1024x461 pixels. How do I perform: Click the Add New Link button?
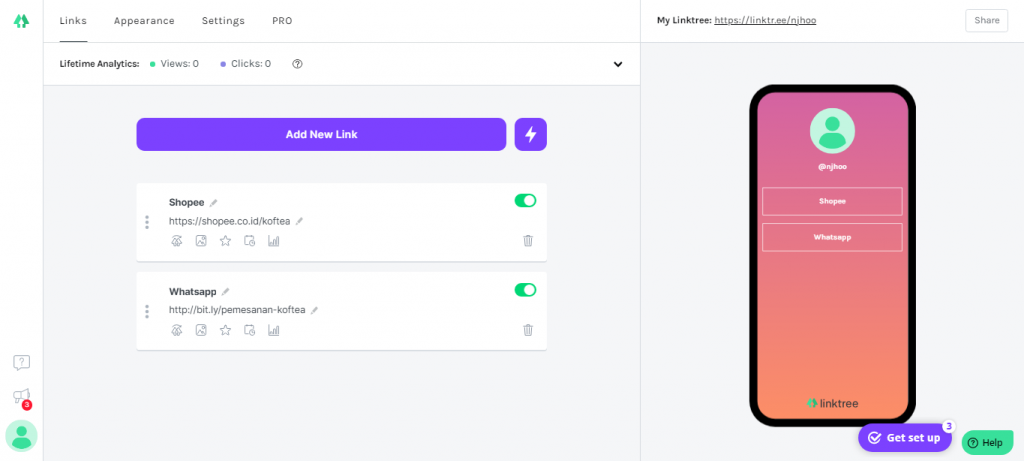pyautogui.click(x=321, y=135)
